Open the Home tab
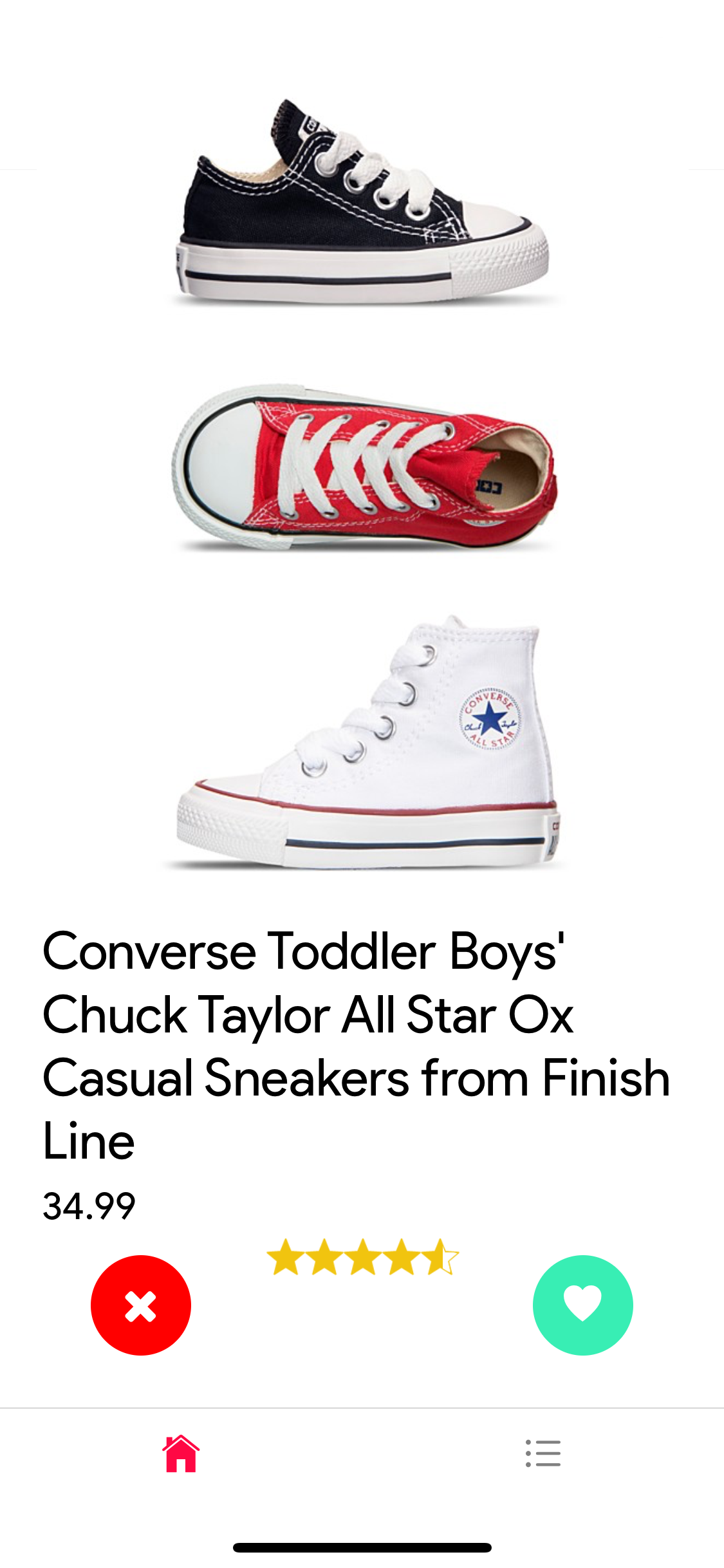The image size is (724, 1568). click(181, 1453)
